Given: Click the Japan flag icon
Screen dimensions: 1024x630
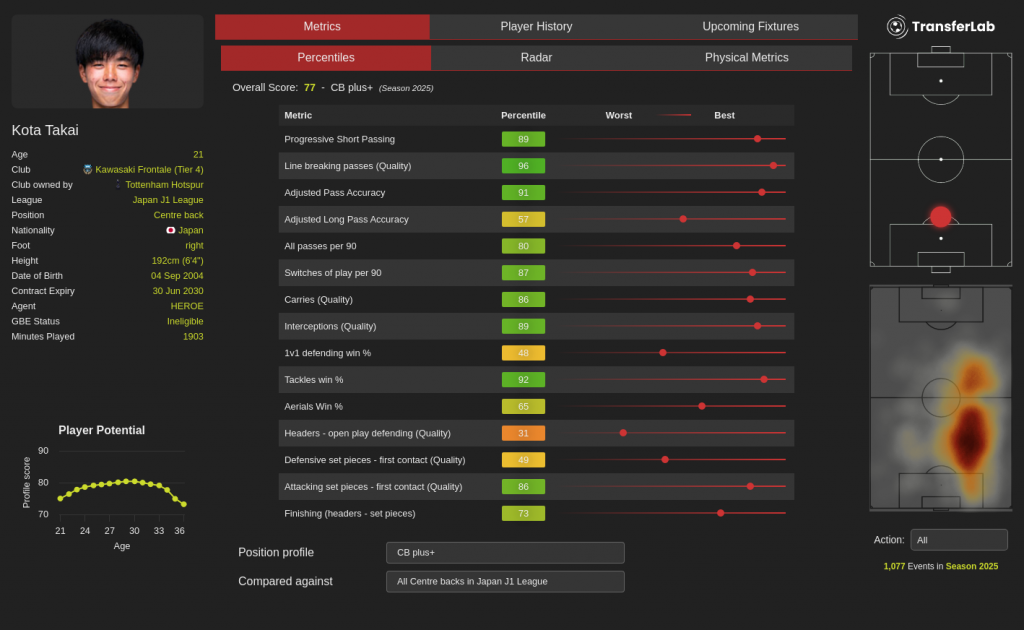Looking at the screenshot, I should coord(171,230).
